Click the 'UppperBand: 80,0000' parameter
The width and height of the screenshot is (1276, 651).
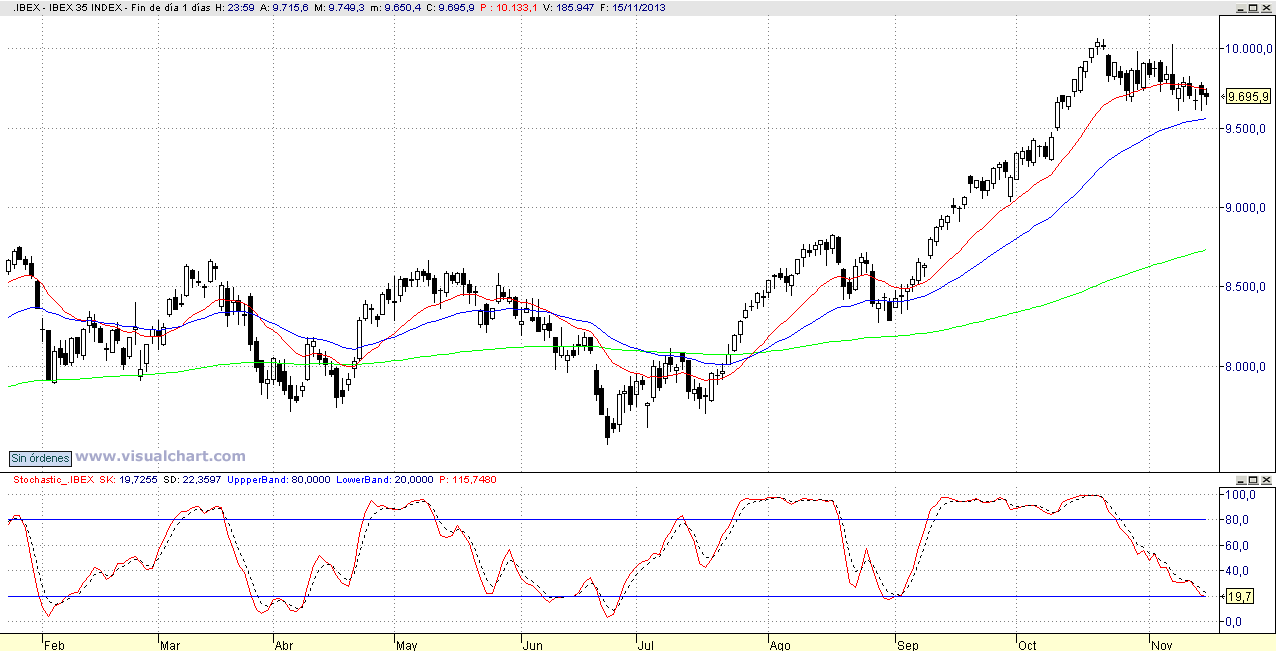277,480
